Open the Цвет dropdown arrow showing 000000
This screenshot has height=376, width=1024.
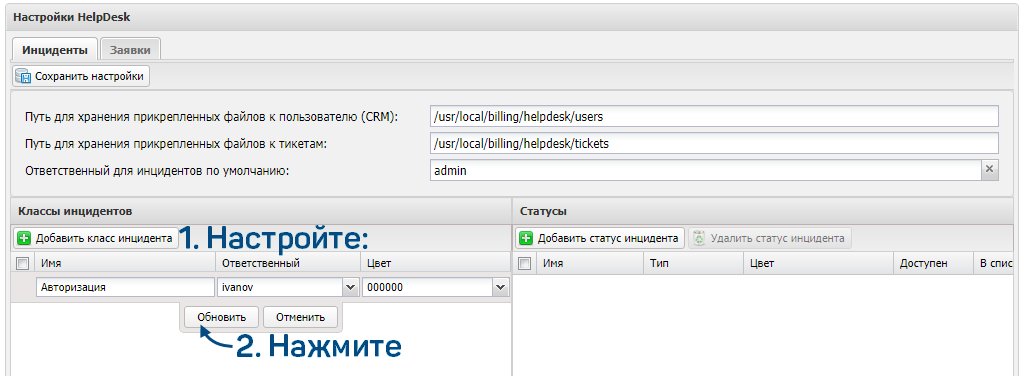tap(502, 287)
